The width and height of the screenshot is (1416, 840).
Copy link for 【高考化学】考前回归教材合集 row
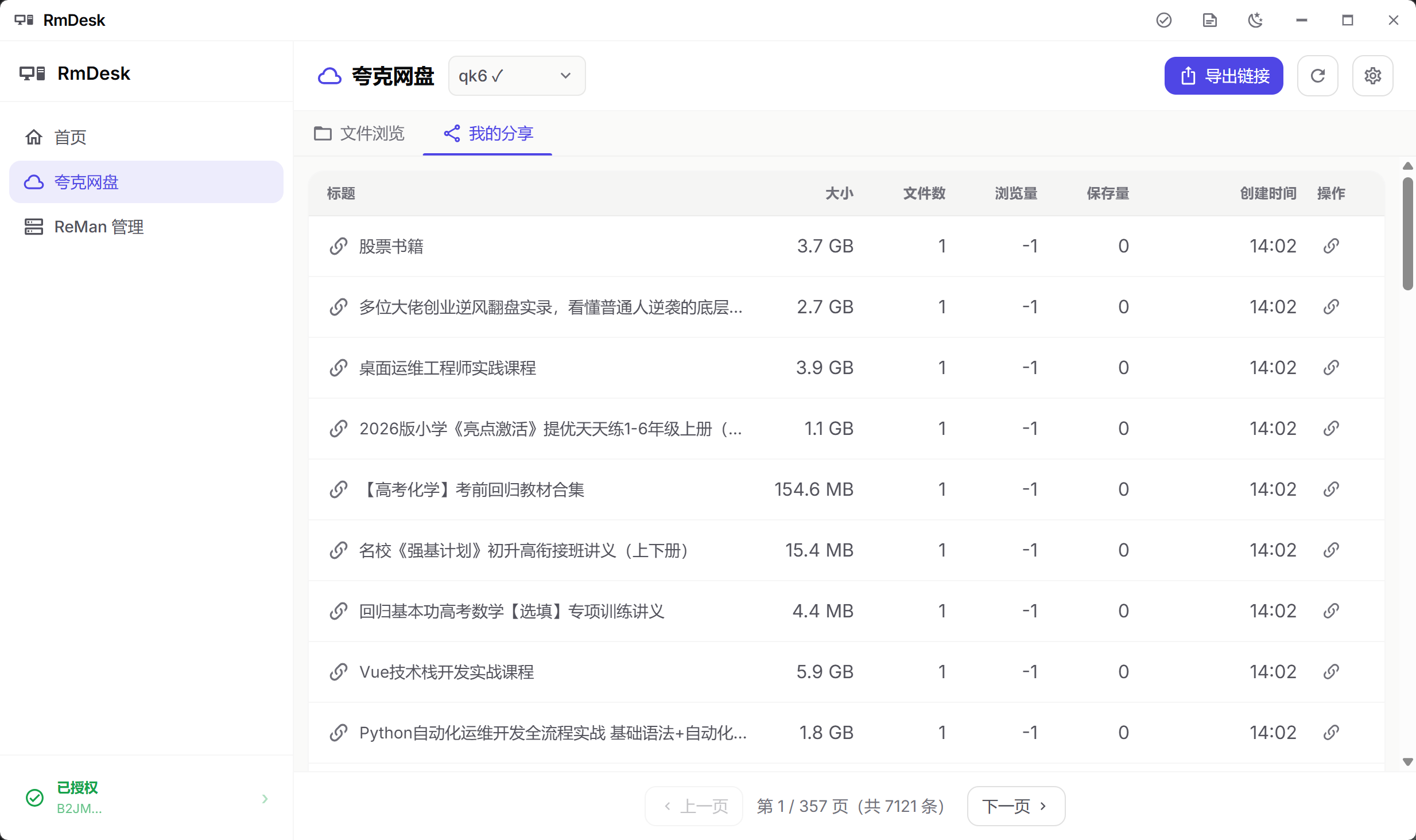(x=1331, y=489)
